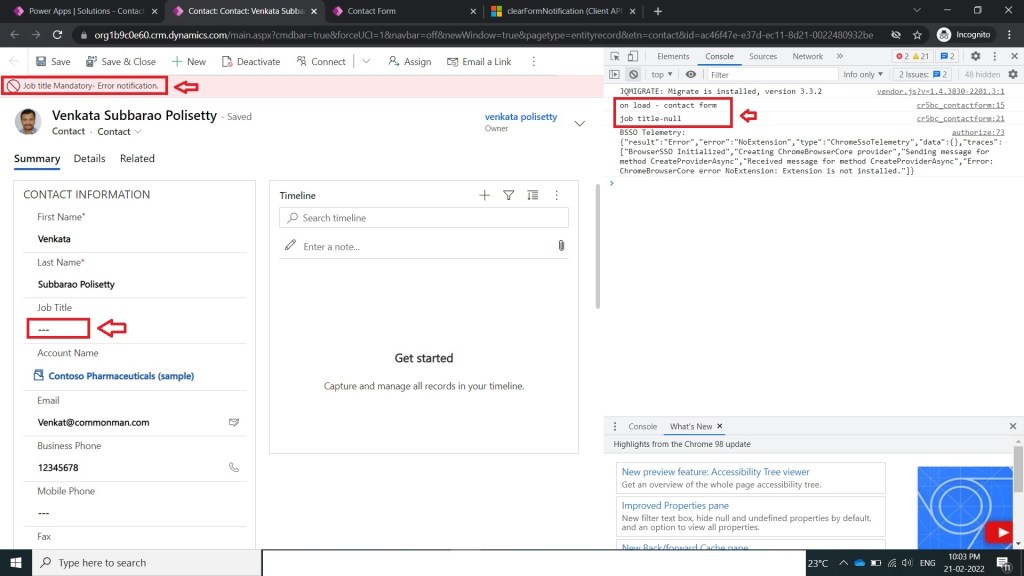Toggle the console sidebar panel

tap(615, 75)
